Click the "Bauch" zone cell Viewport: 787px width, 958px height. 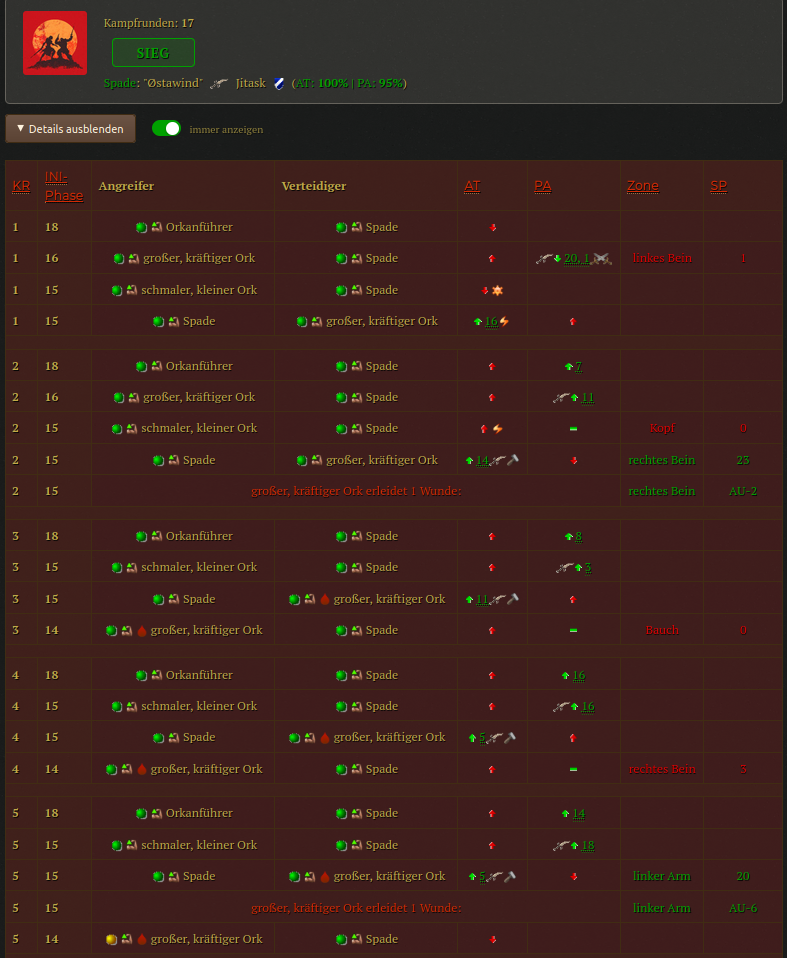click(x=662, y=630)
